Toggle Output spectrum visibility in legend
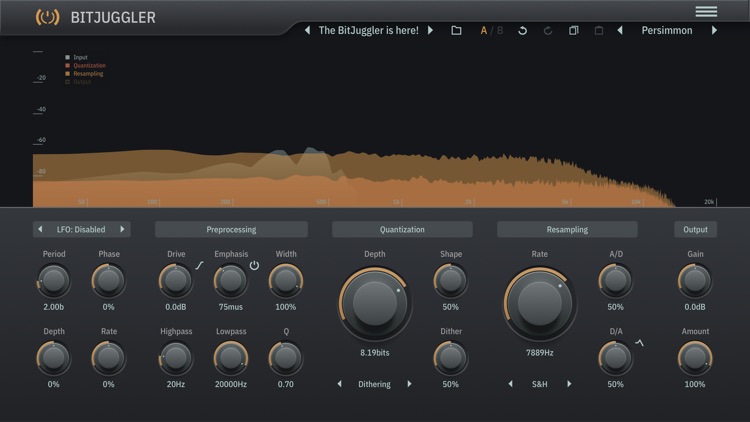Viewport: 750px width, 422px height. point(78,82)
